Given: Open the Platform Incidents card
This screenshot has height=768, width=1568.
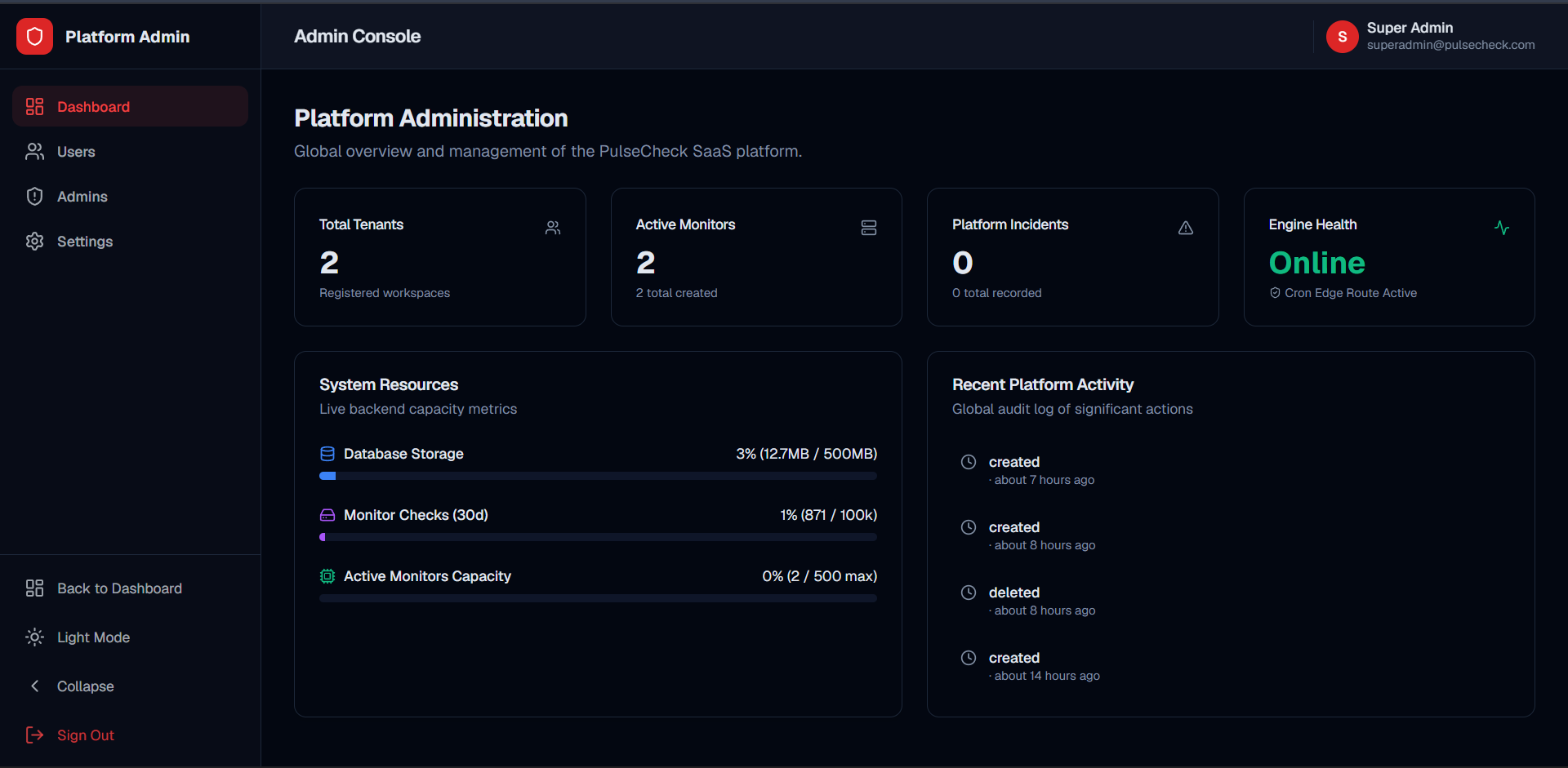Looking at the screenshot, I should point(1072,257).
